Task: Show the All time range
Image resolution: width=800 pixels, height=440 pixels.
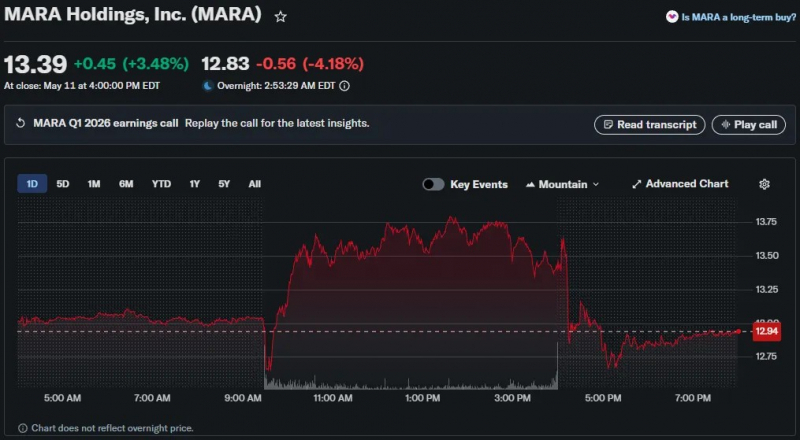Action: (255, 184)
